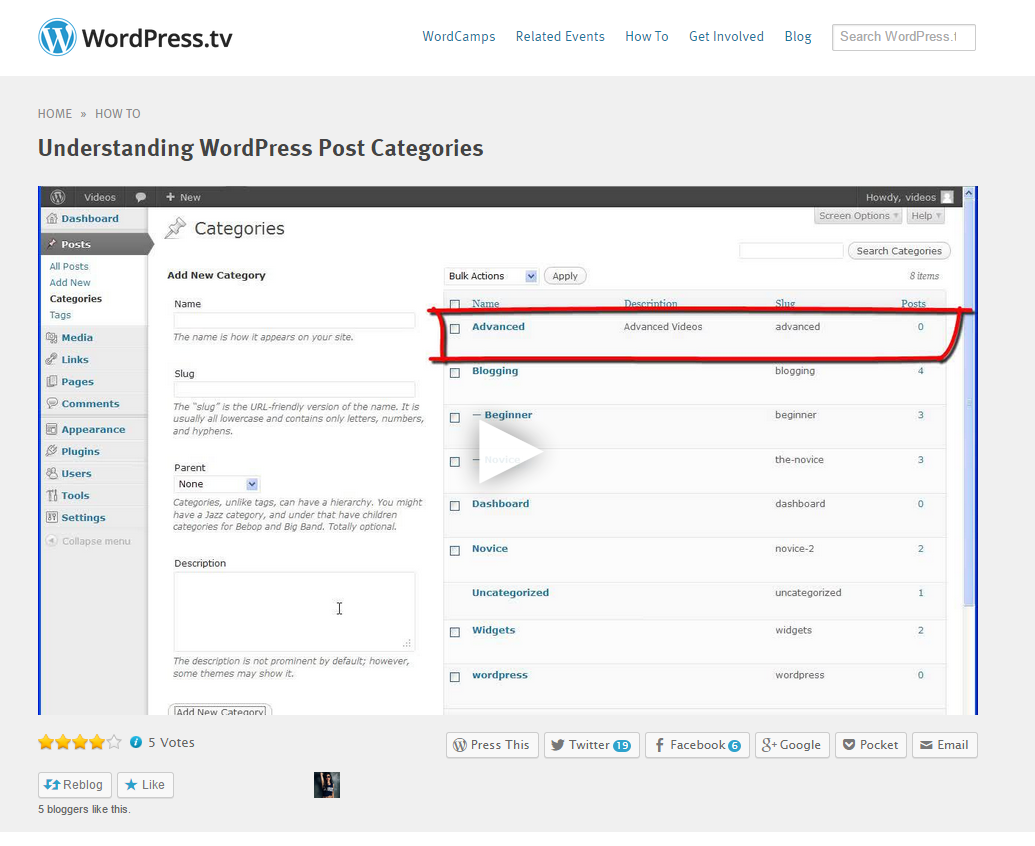Screen dimensions: 1035x846
Task: Check the Beginner category checkbox
Action: click(455, 418)
